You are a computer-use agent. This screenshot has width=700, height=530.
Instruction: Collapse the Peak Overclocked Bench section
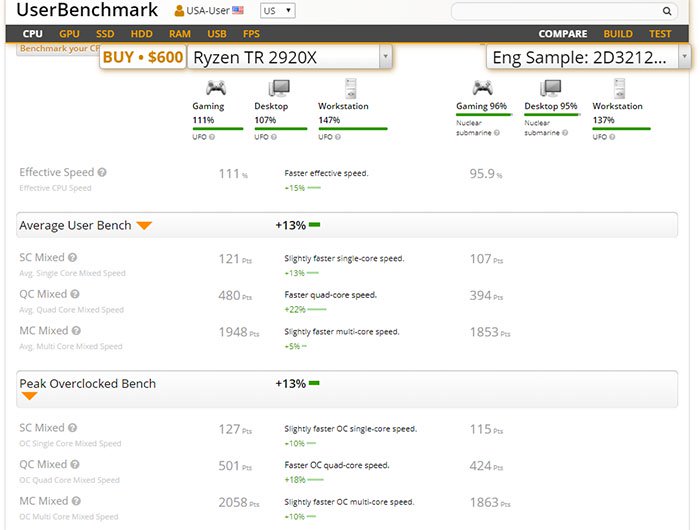coord(30,396)
